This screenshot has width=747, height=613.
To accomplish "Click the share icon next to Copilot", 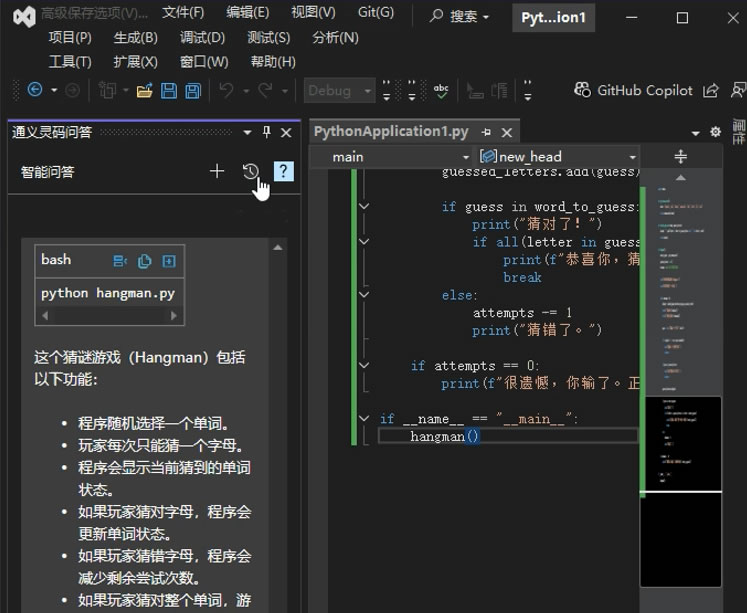I will [710, 90].
